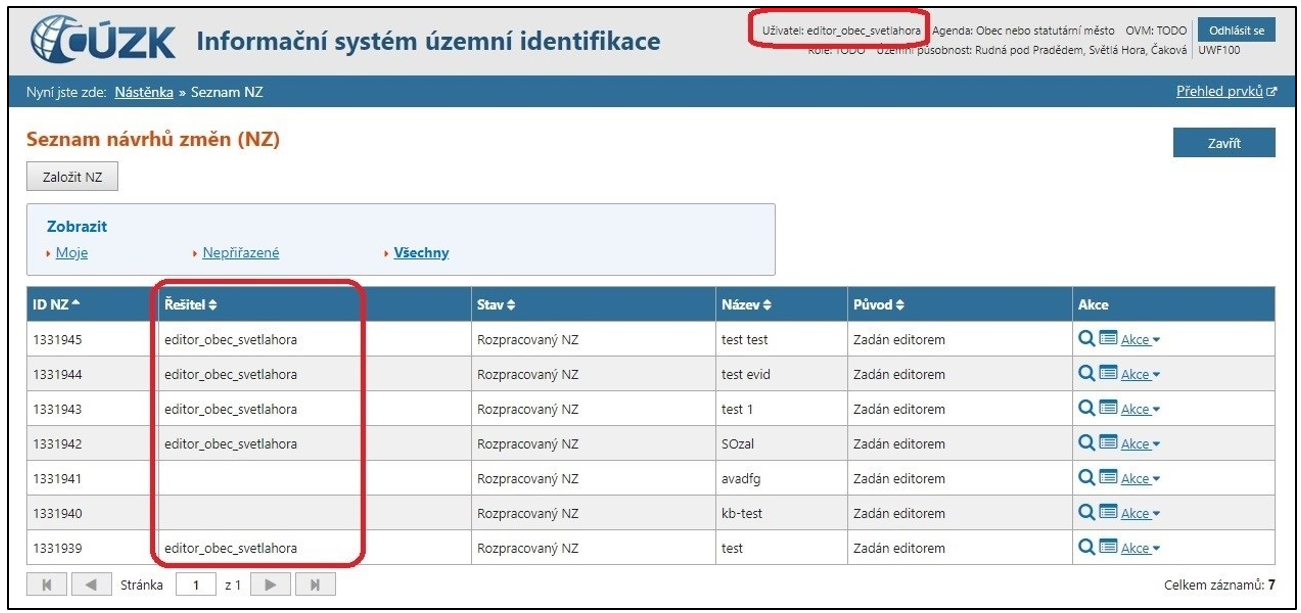This screenshot has height=613, width=1301.
Task: Switch to the Nepřiřazené filter
Action: click(x=240, y=253)
